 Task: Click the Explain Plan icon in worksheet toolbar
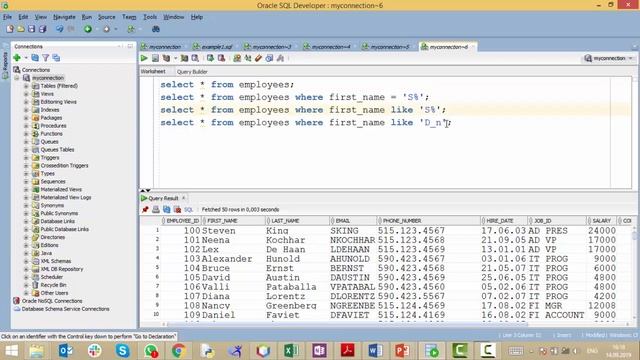click(166, 58)
